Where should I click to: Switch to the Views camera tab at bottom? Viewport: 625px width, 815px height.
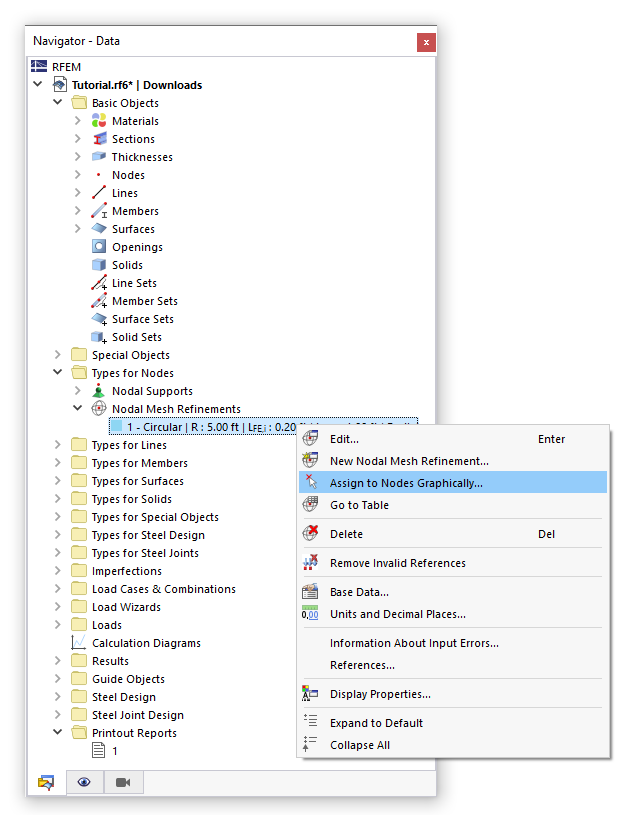point(123,782)
